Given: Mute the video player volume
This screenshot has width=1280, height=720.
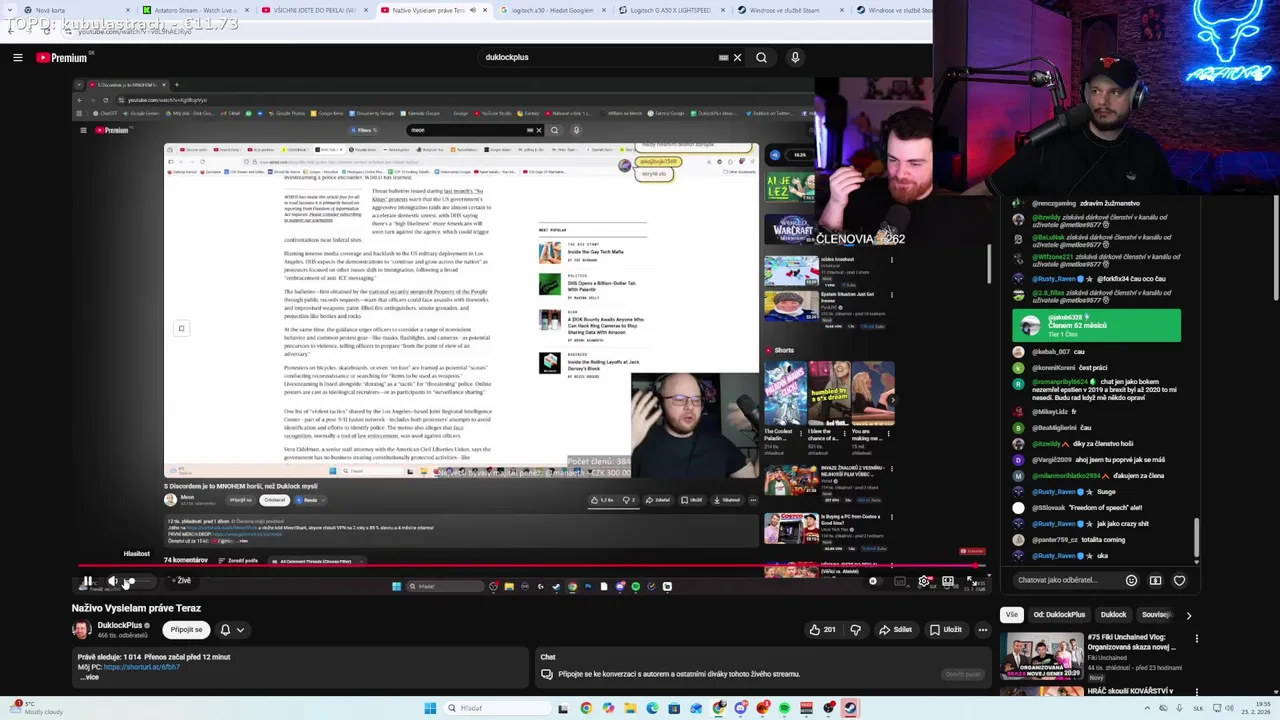Looking at the screenshot, I should (113, 581).
